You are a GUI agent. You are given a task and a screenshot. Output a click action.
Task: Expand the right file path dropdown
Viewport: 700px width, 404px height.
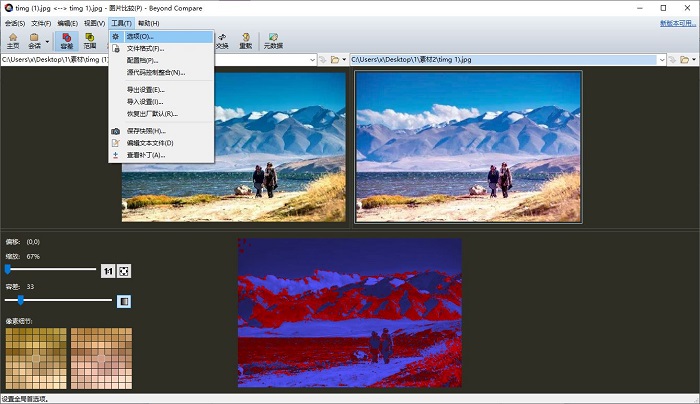click(x=661, y=60)
